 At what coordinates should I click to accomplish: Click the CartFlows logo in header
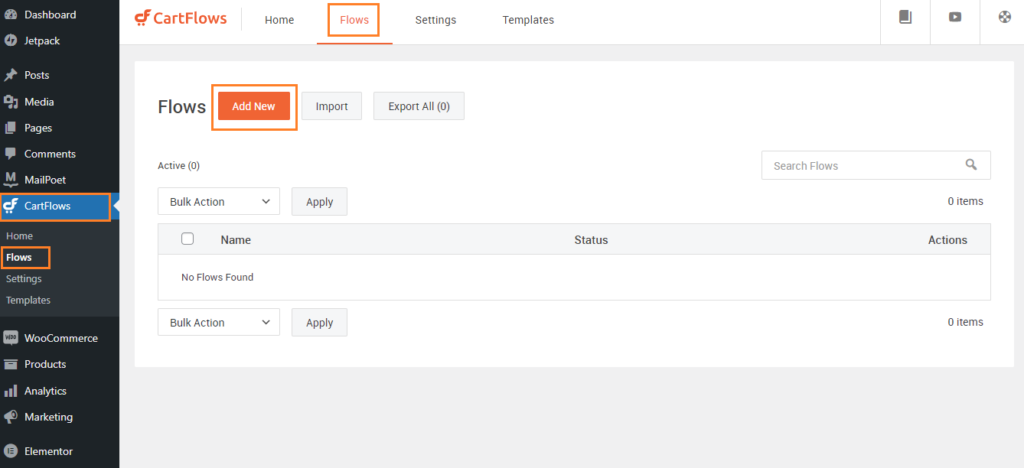pos(181,18)
